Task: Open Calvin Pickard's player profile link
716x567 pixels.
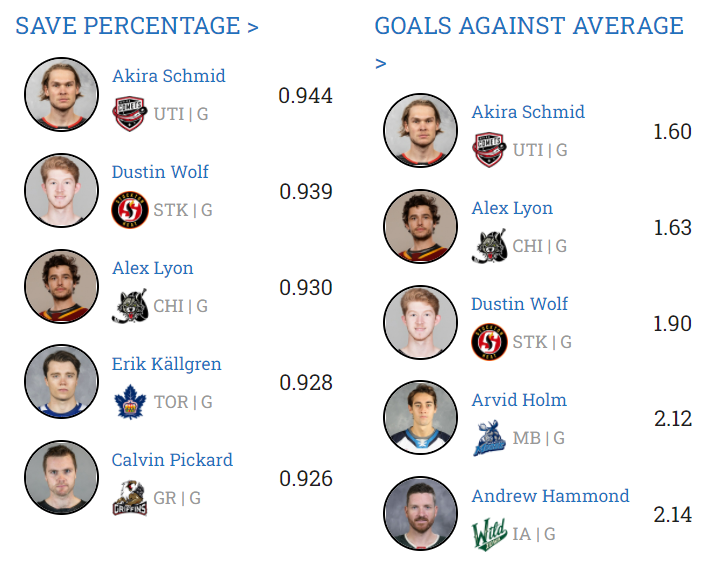Action: [x=172, y=460]
